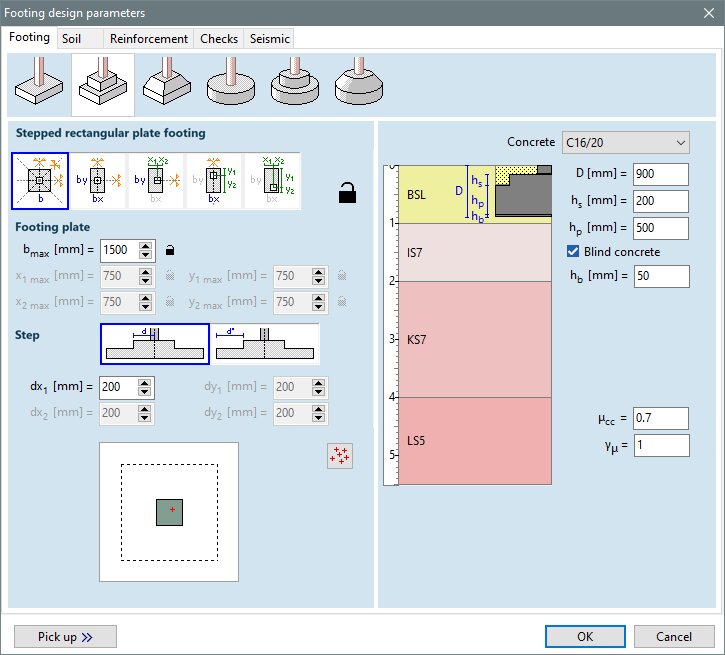Click the γμ safety factor field
This screenshot has width=725, height=655.
coord(661,445)
